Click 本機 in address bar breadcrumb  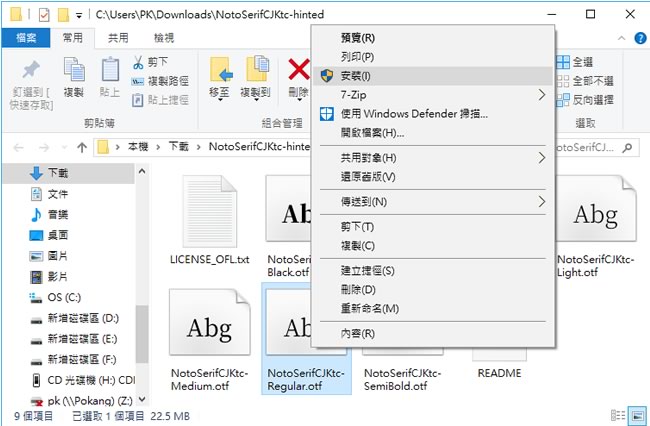point(138,147)
